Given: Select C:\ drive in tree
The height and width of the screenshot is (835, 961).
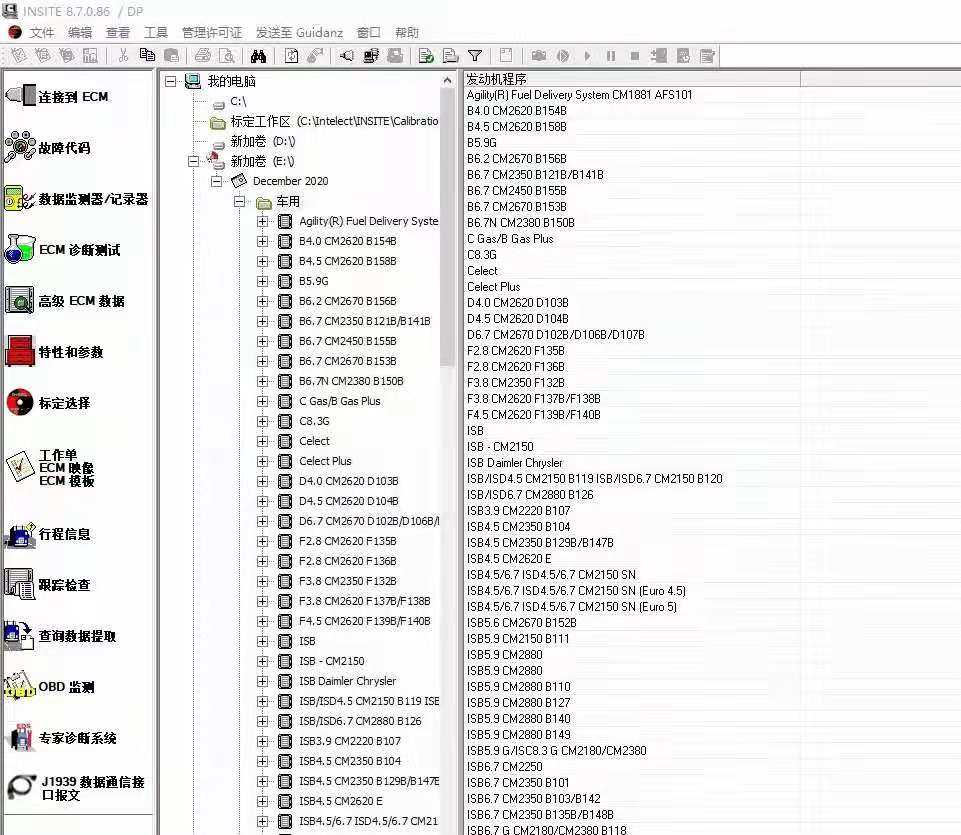Looking at the screenshot, I should pos(238,101).
